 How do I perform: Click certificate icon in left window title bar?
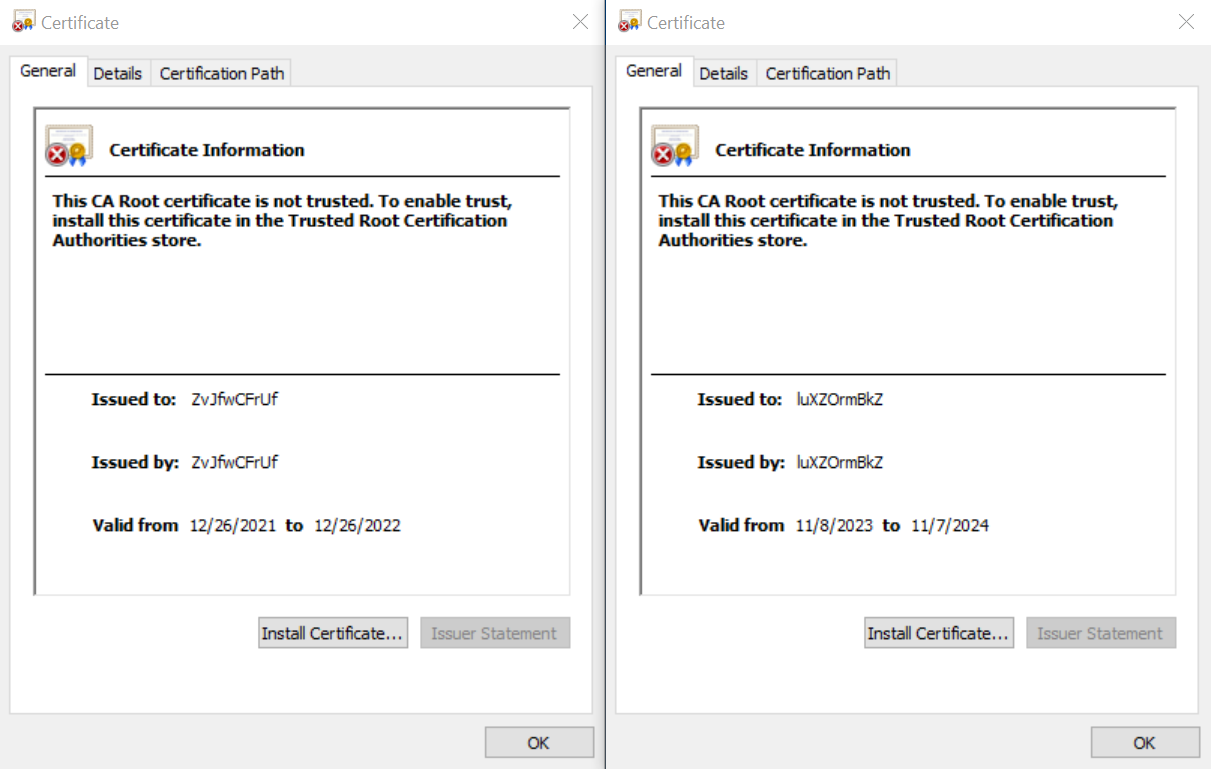pos(24,21)
